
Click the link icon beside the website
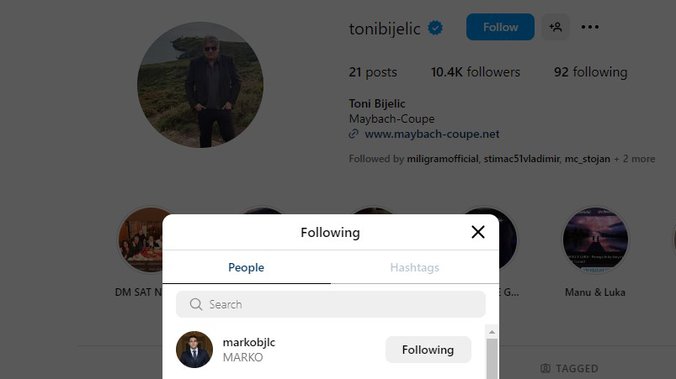(x=354, y=134)
